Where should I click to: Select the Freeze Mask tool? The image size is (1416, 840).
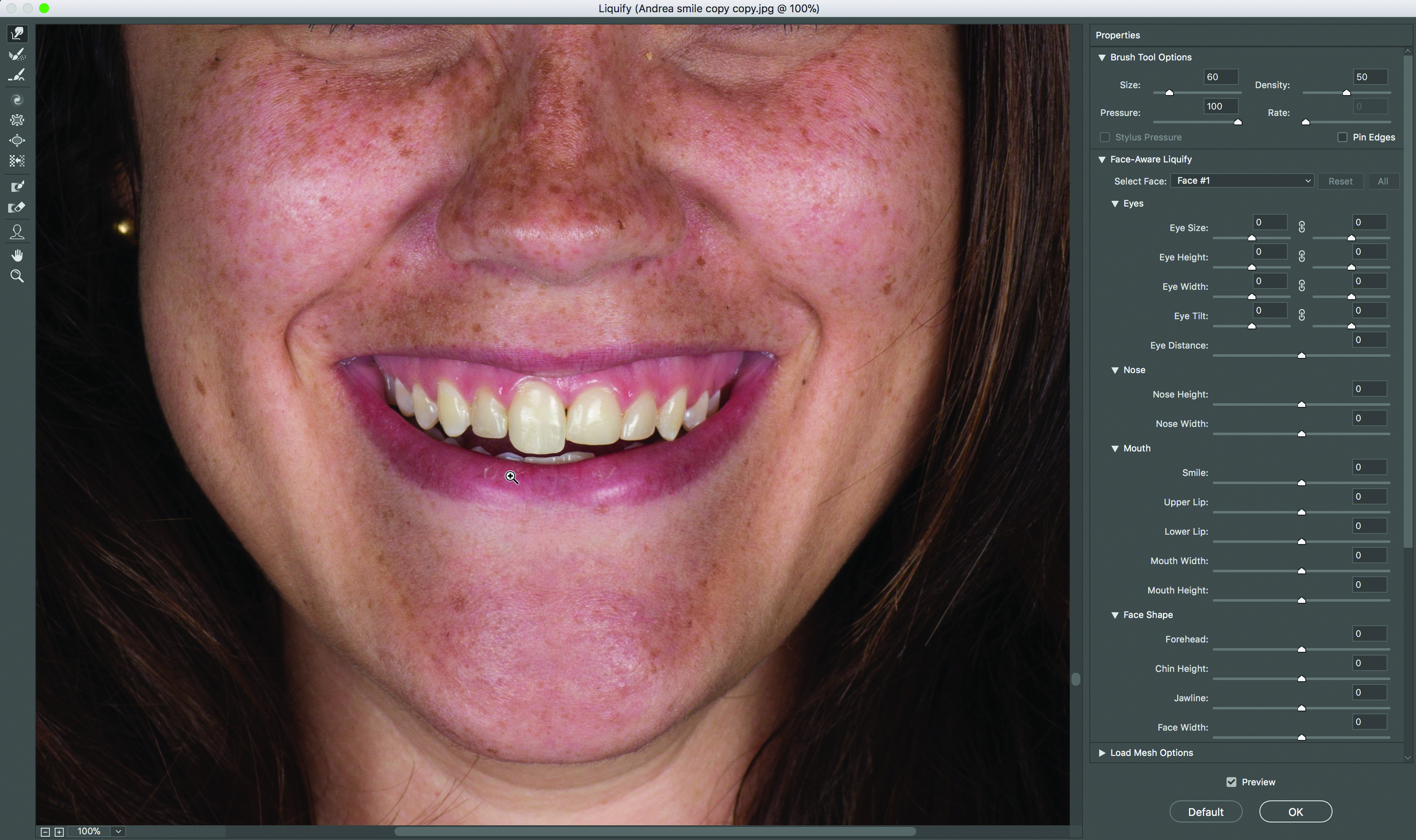pyautogui.click(x=17, y=186)
